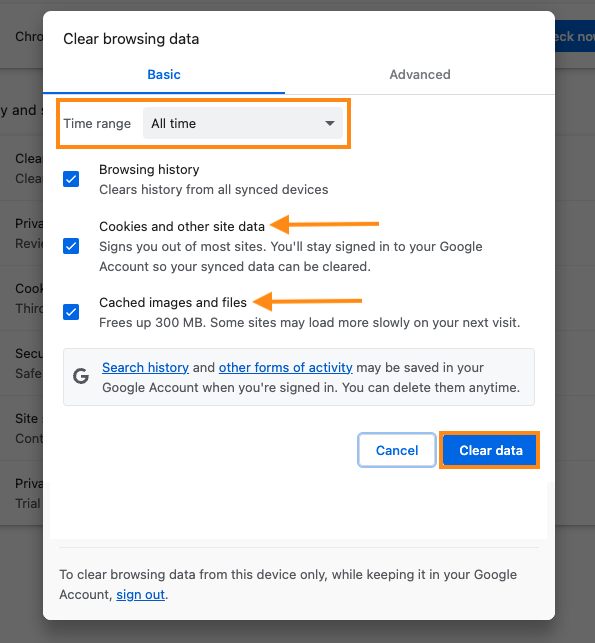Click the Clear data button
Screen dimensions: 595x643
tap(490, 450)
